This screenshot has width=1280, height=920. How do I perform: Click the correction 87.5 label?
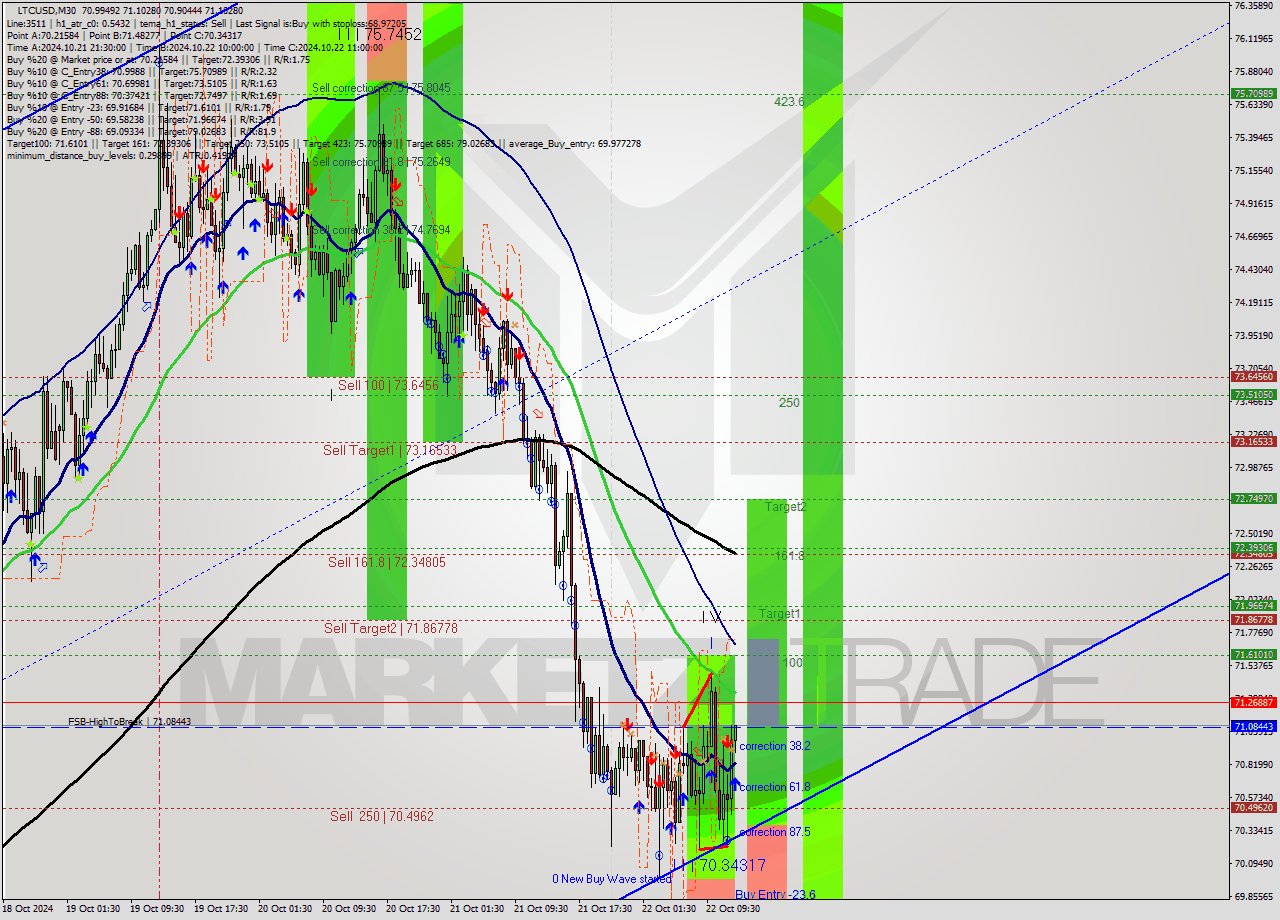click(x=775, y=832)
